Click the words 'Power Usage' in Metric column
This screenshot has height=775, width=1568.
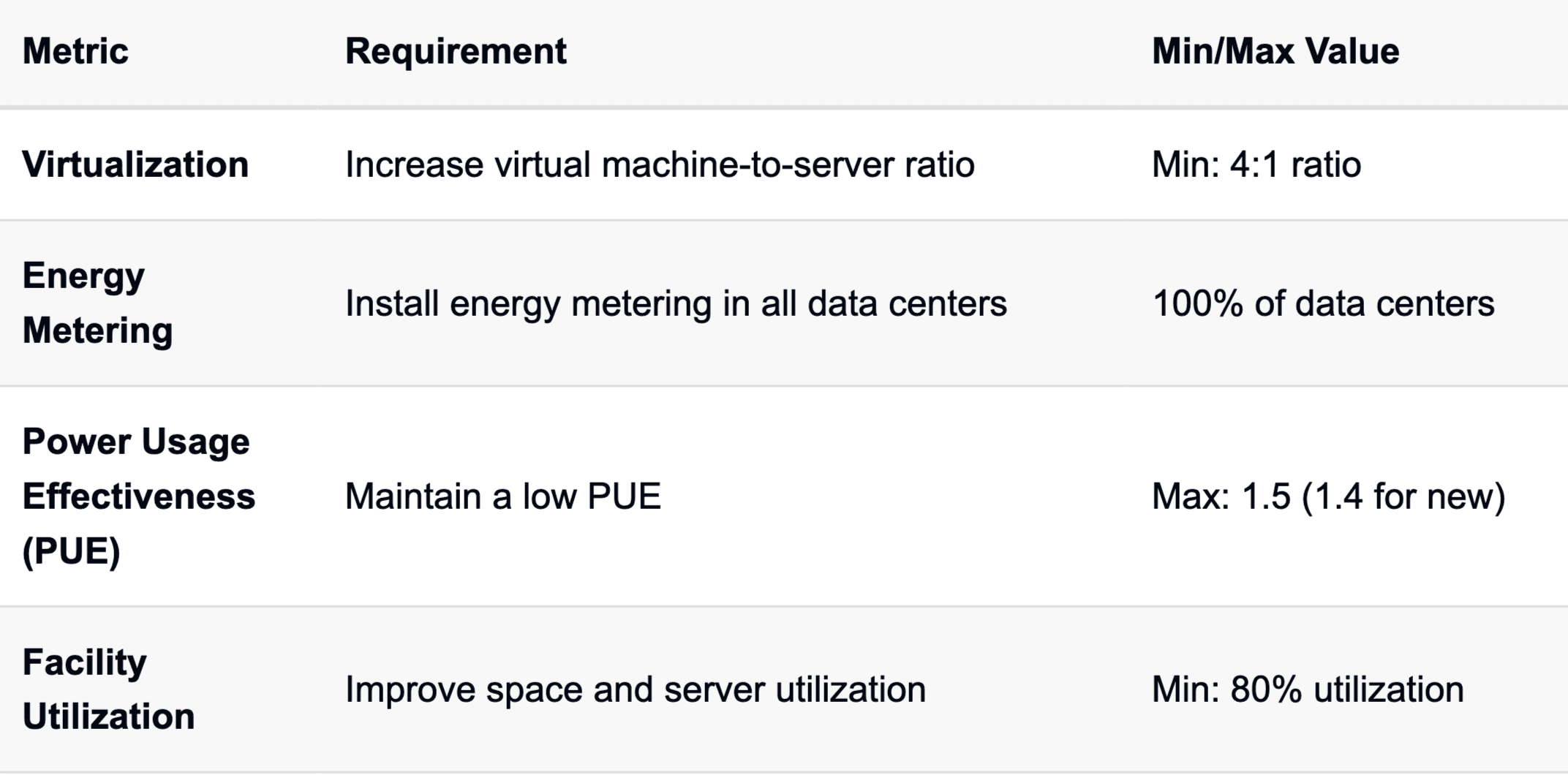point(136,442)
